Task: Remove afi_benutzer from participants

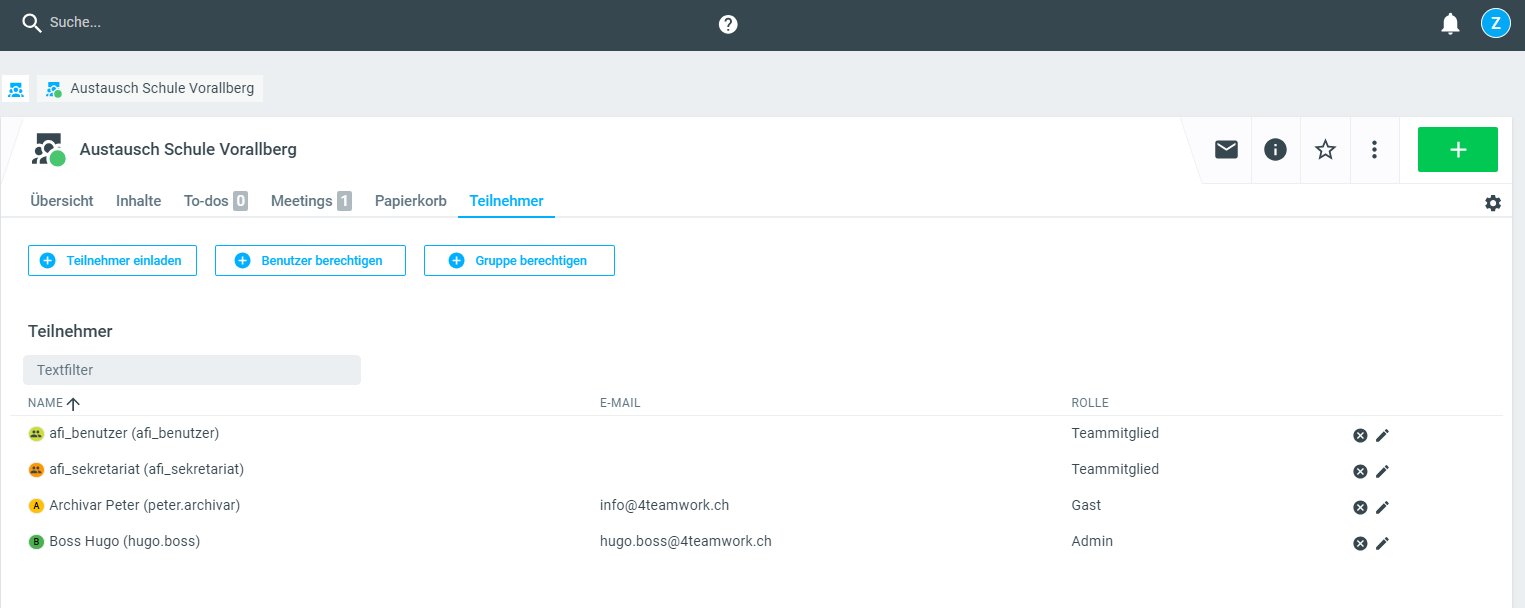Action: tap(1360, 435)
